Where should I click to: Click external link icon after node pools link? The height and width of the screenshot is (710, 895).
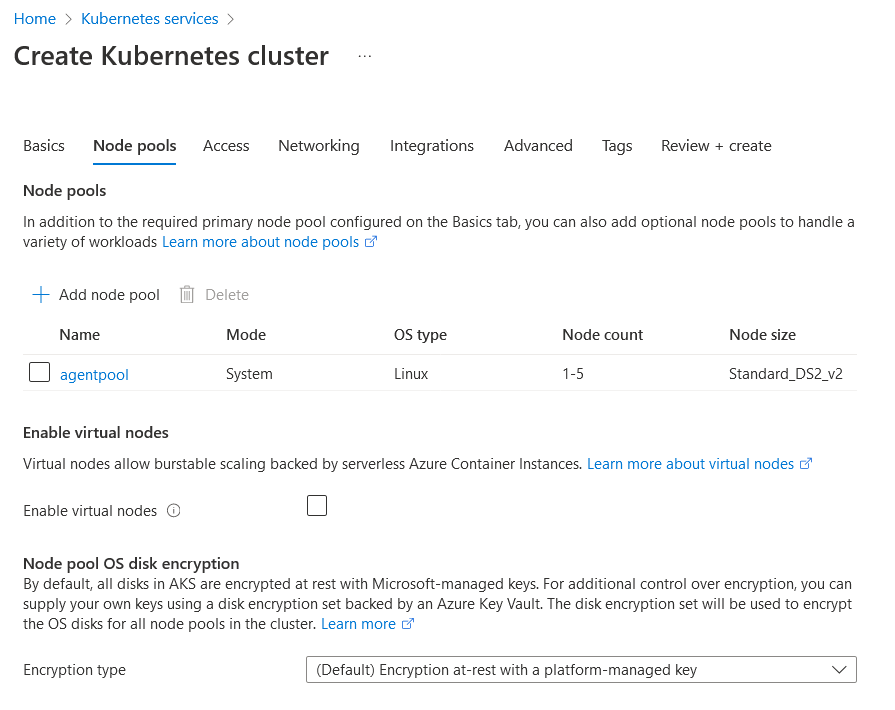[x=371, y=242]
